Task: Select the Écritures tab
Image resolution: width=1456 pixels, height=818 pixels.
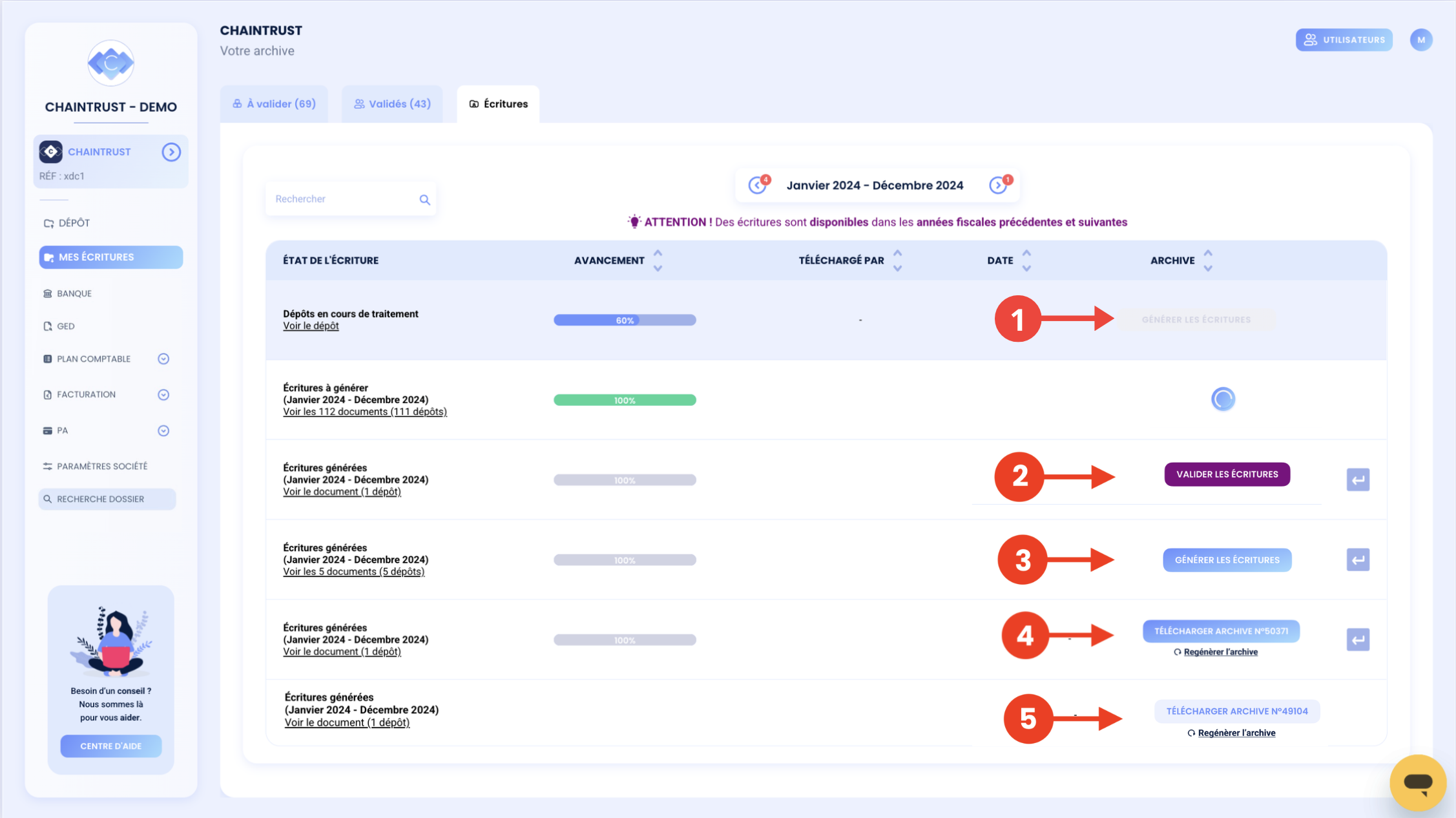Action: point(498,104)
